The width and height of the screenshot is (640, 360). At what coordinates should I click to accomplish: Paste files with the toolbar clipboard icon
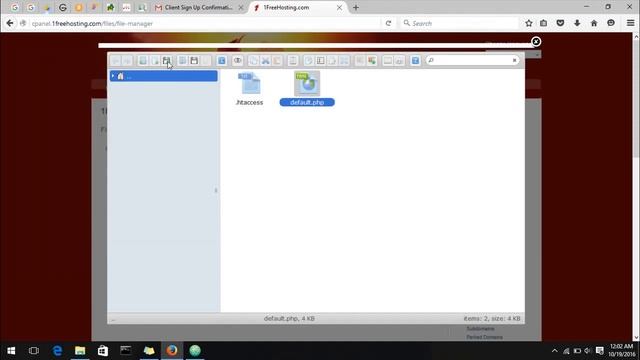(x=277, y=61)
